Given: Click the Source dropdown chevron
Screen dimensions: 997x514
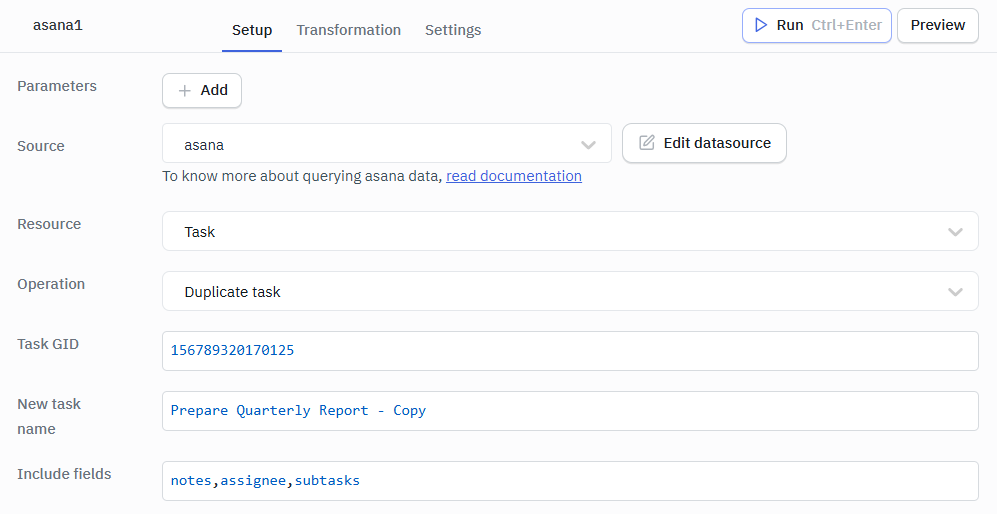Looking at the screenshot, I should click(588, 145).
